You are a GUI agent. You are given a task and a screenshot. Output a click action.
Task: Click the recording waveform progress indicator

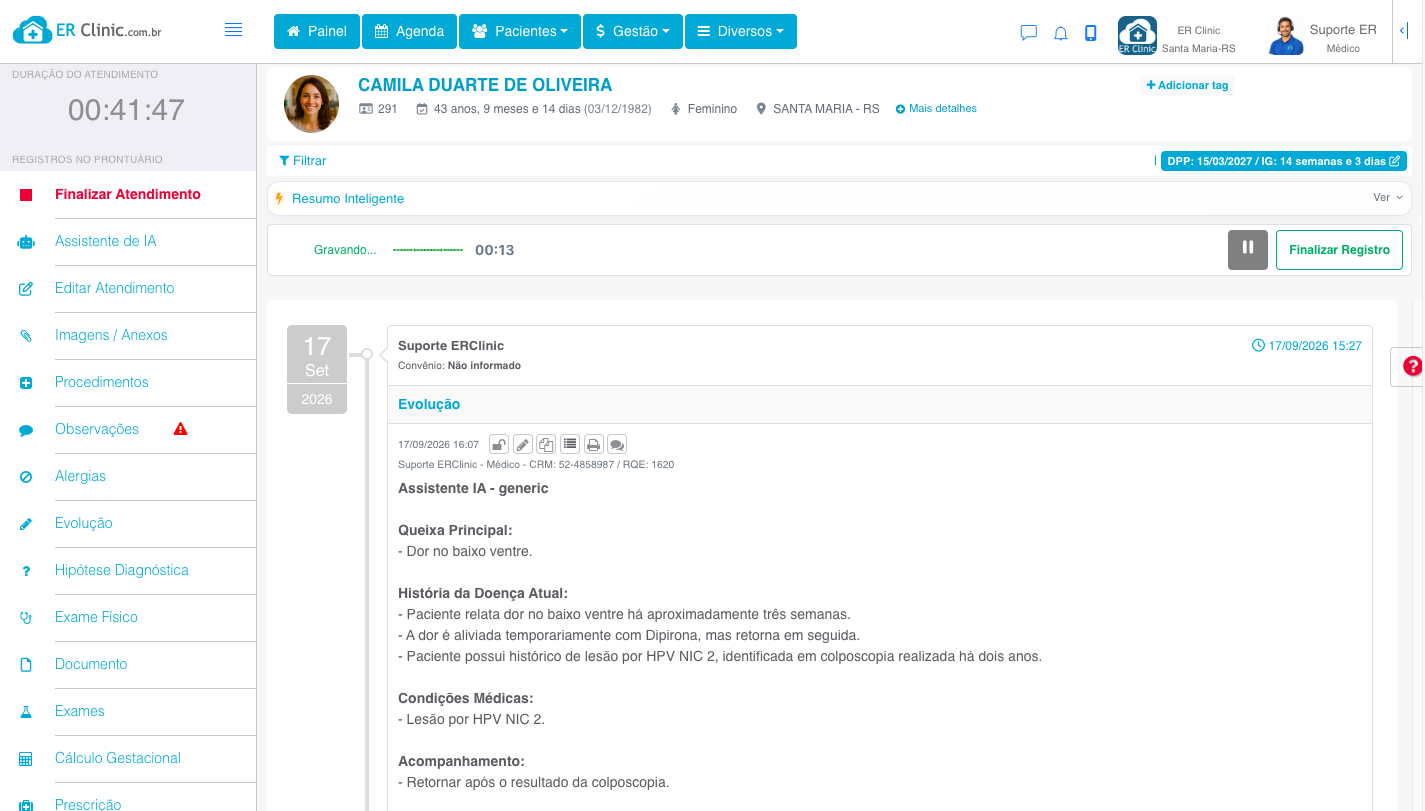[x=428, y=250]
